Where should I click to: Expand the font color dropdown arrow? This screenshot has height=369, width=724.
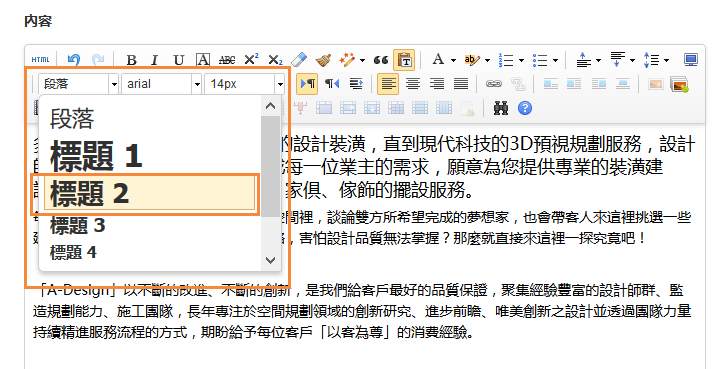[453, 60]
